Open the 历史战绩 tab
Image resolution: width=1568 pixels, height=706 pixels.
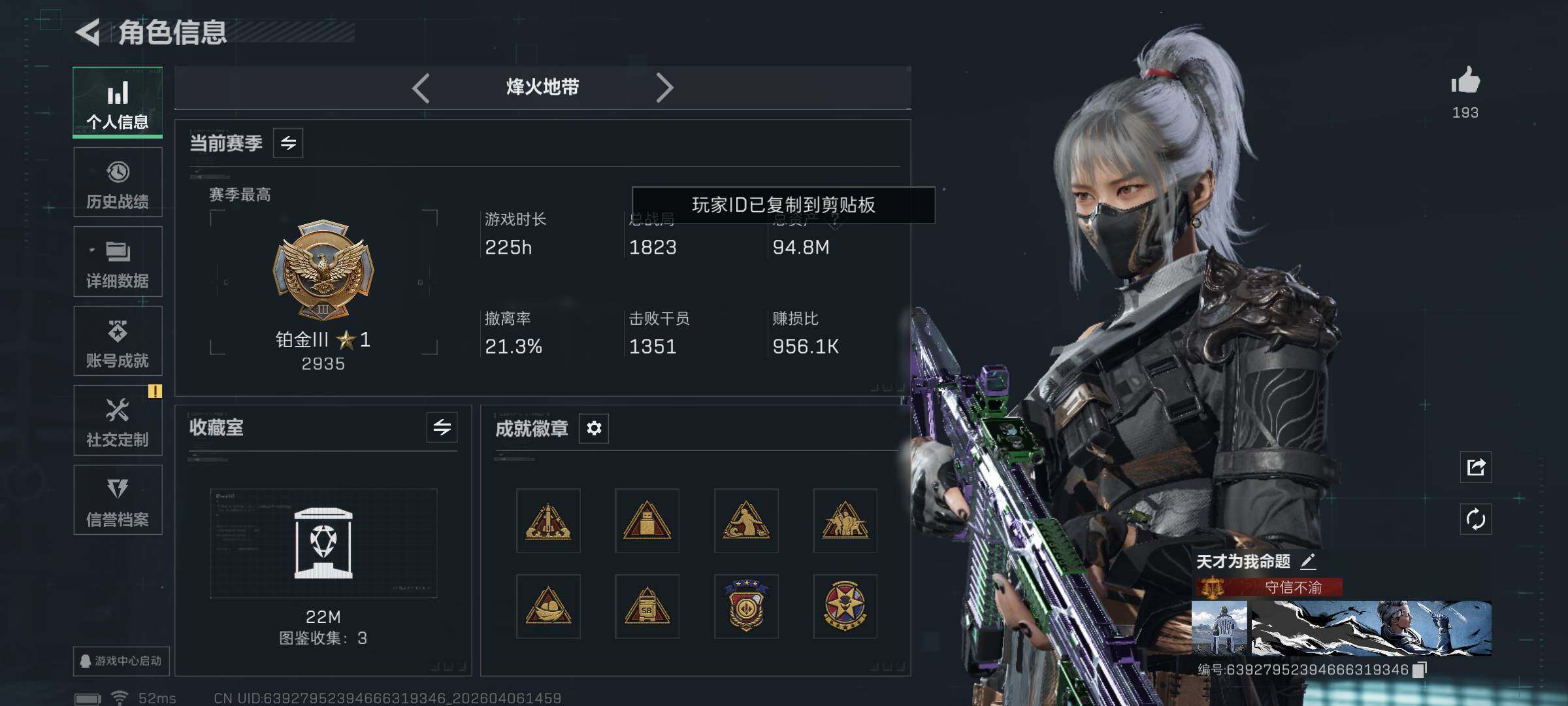(118, 182)
